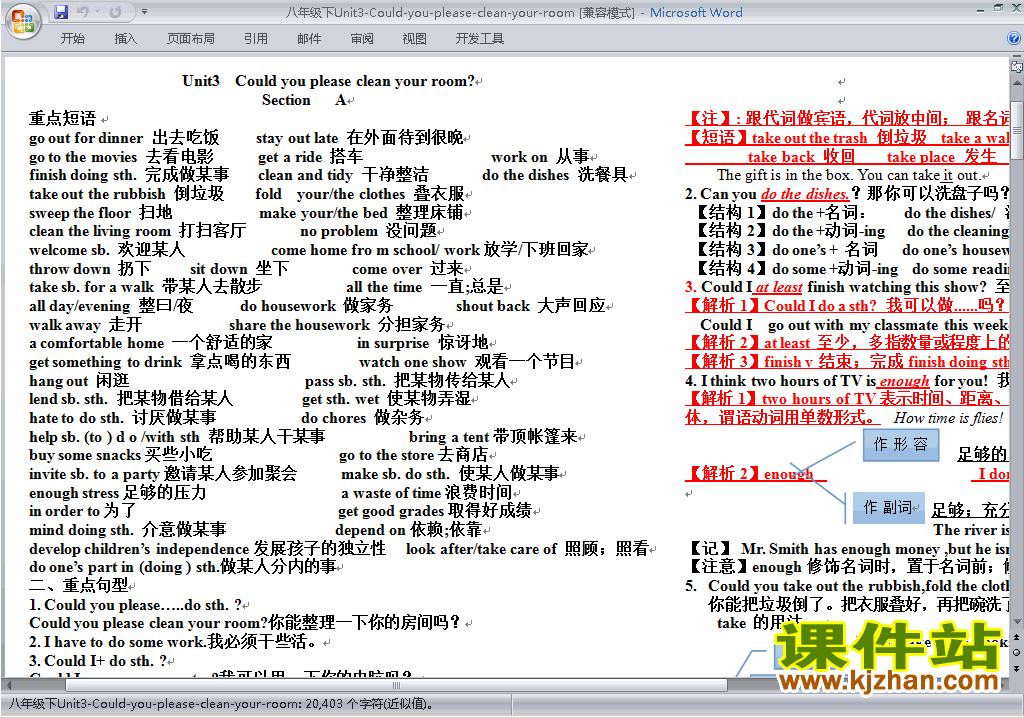Restore down the Word window
This screenshot has height=718, width=1024.
coord(998,8)
